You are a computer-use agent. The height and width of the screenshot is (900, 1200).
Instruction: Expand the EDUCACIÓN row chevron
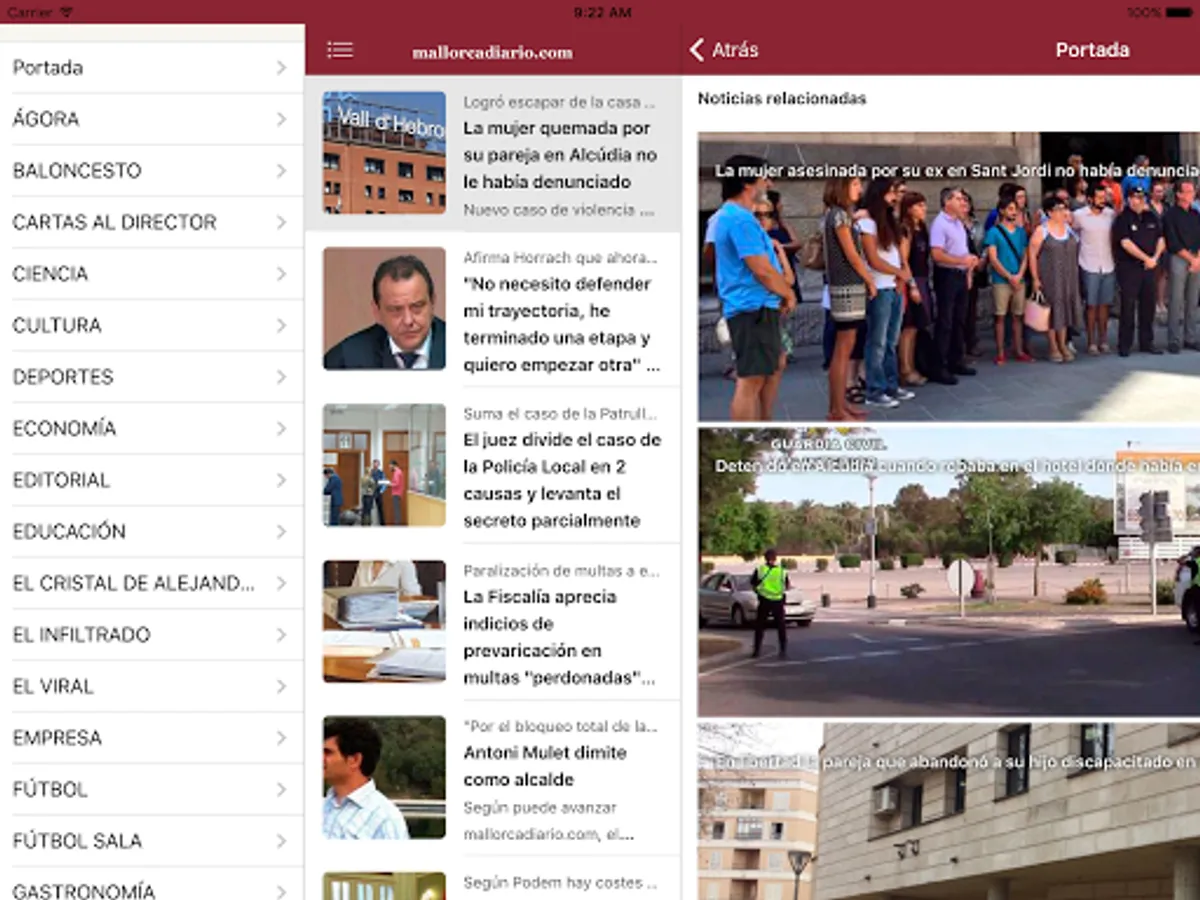point(282,532)
